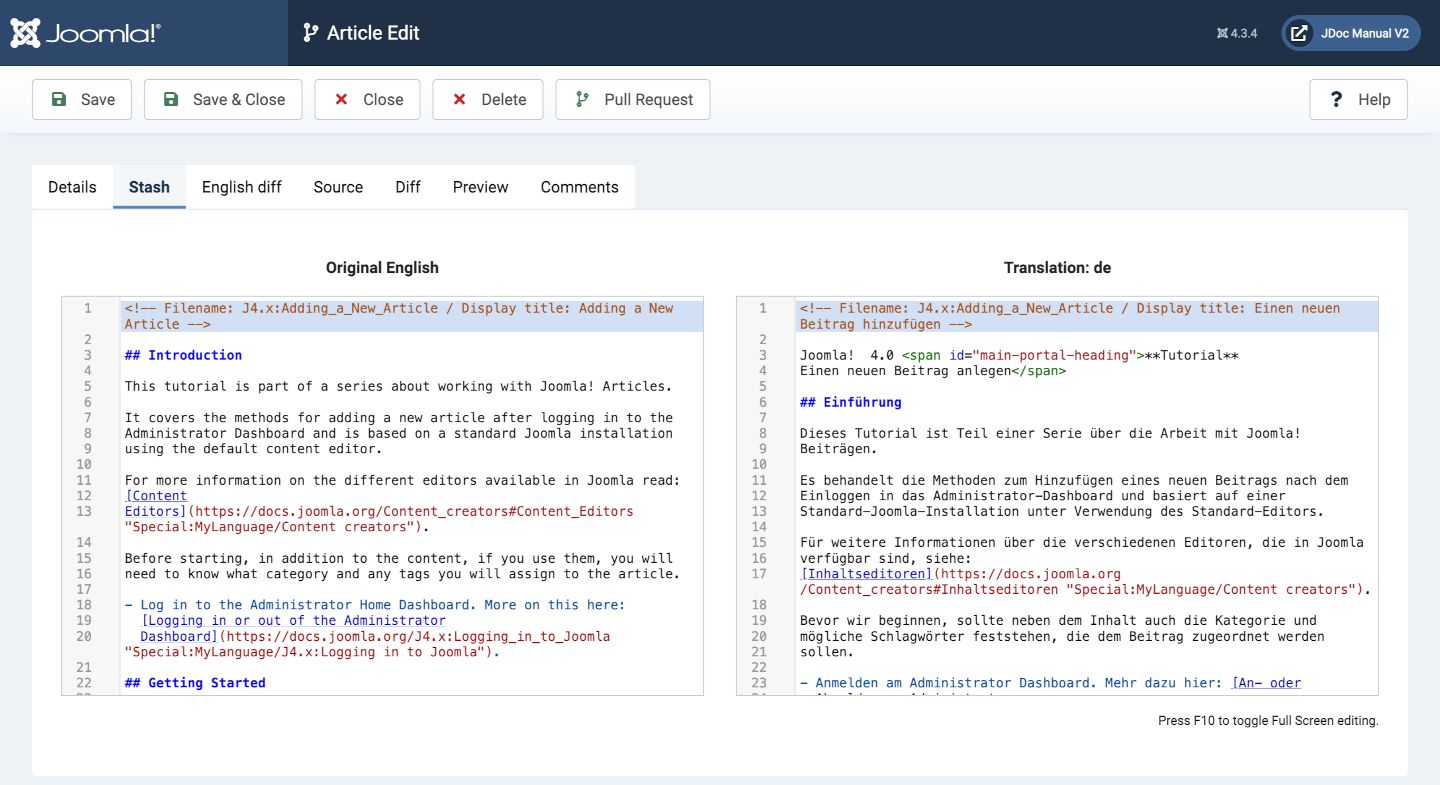
Task: Click line 'Dieses Tutorial ist Teil einer Serie'
Action: [1050, 433]
